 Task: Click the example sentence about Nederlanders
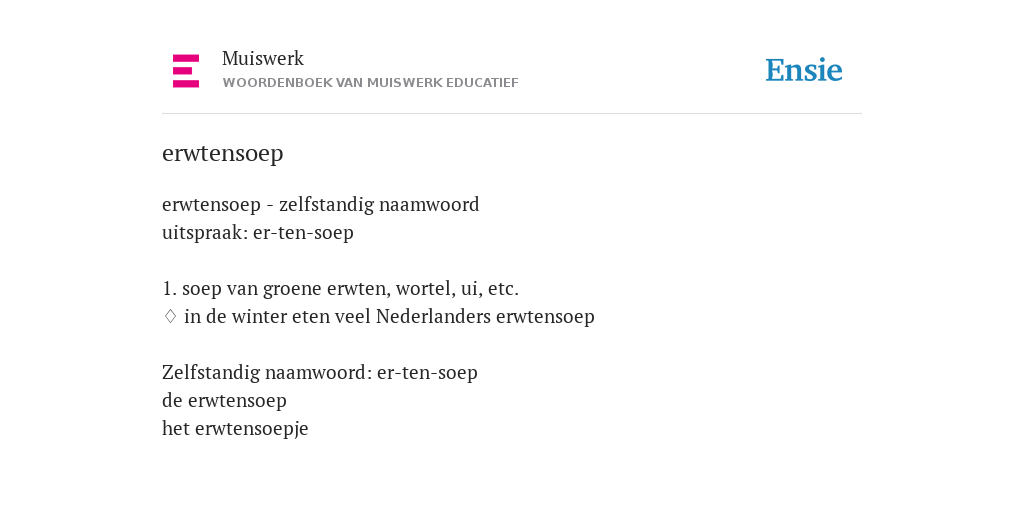tap(389, 317)
